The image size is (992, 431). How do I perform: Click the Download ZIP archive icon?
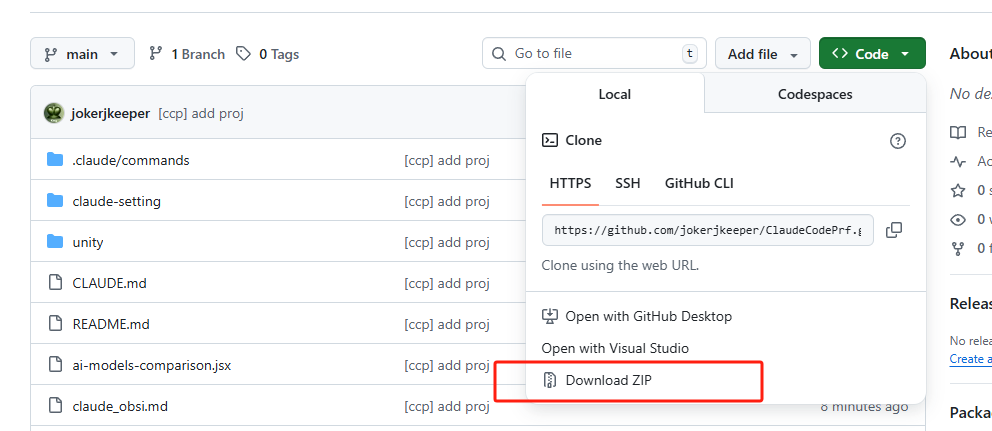[549, 380]
